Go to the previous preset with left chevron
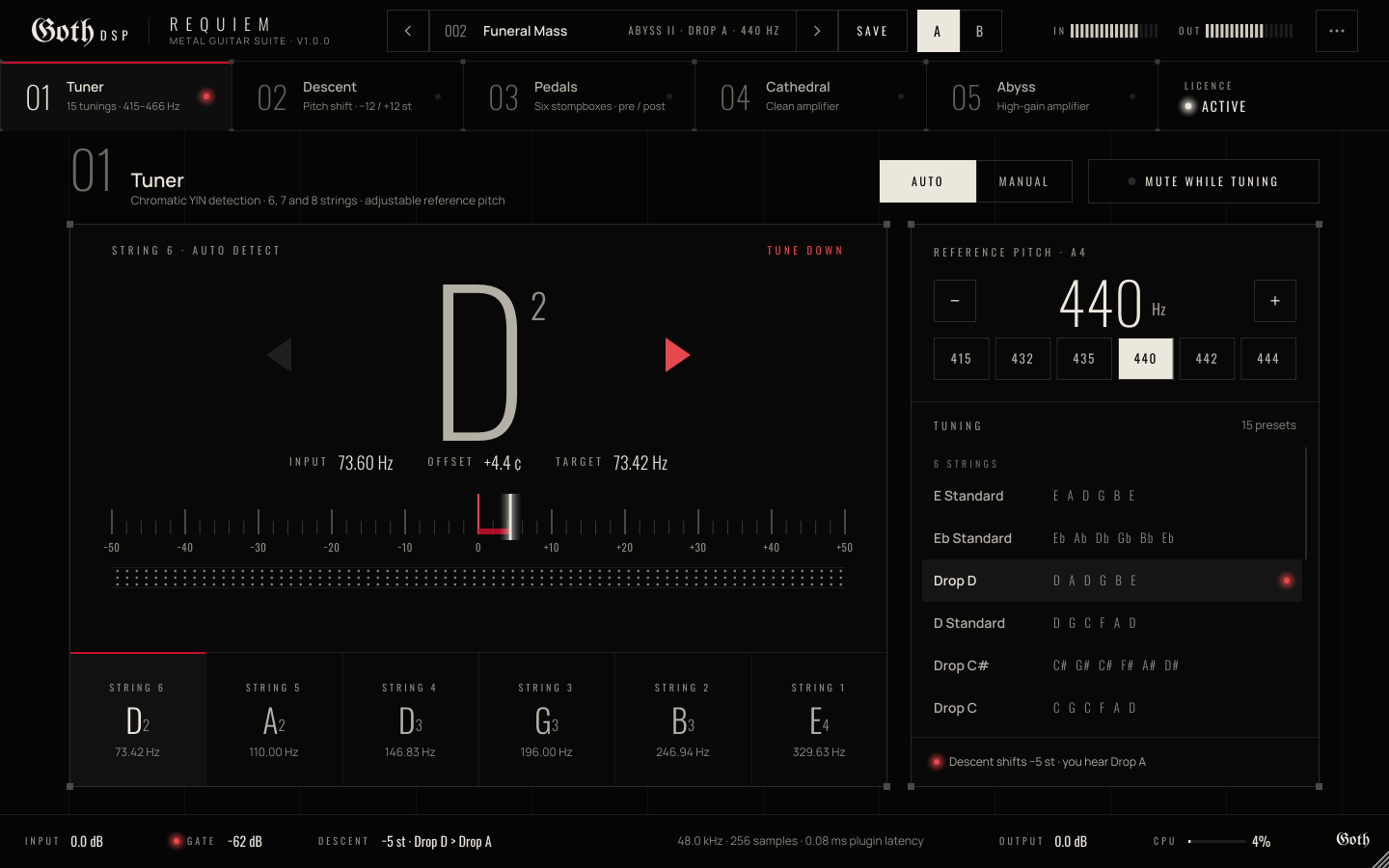Screen dimensions: 1389x868 tap(408, 31)
